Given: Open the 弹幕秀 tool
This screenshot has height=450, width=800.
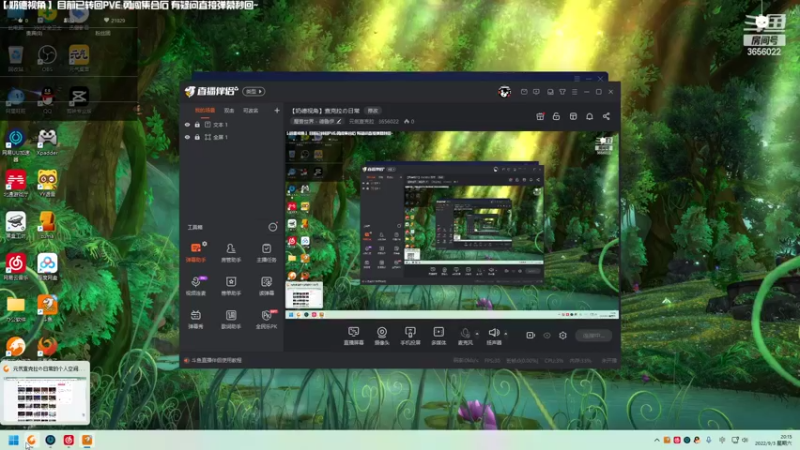Looking at the screenshot, I should (x=196, y=319).
